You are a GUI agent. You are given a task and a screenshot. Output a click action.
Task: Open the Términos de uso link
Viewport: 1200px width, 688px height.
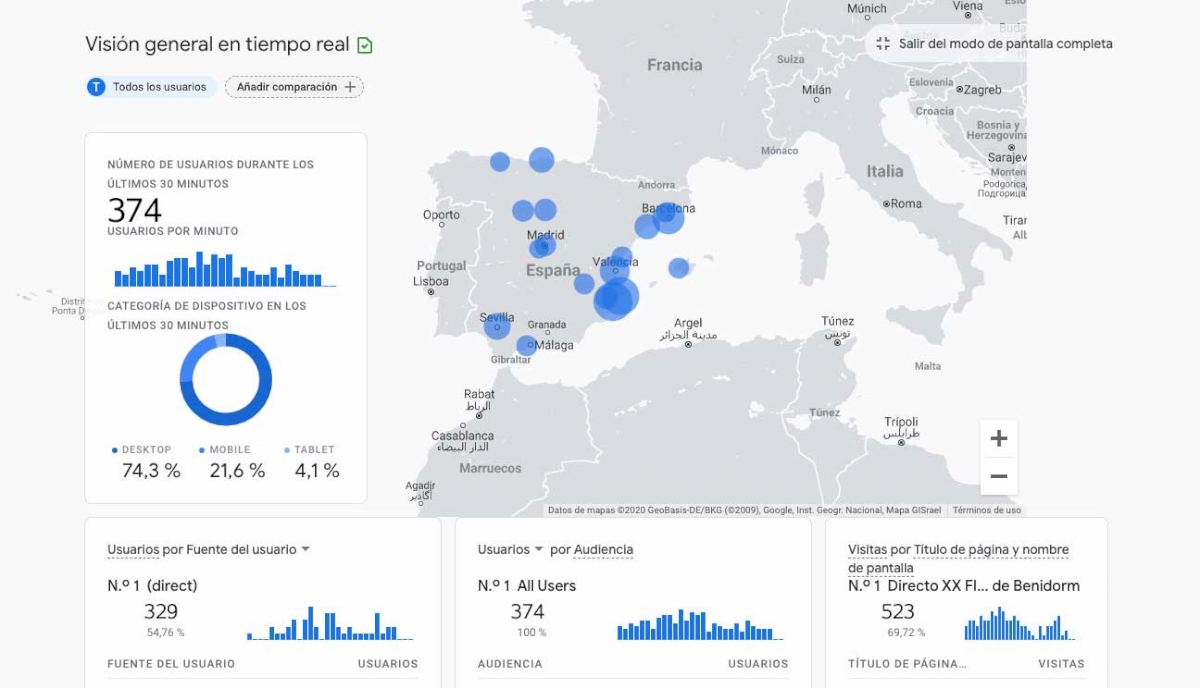[x=986, y=510]
